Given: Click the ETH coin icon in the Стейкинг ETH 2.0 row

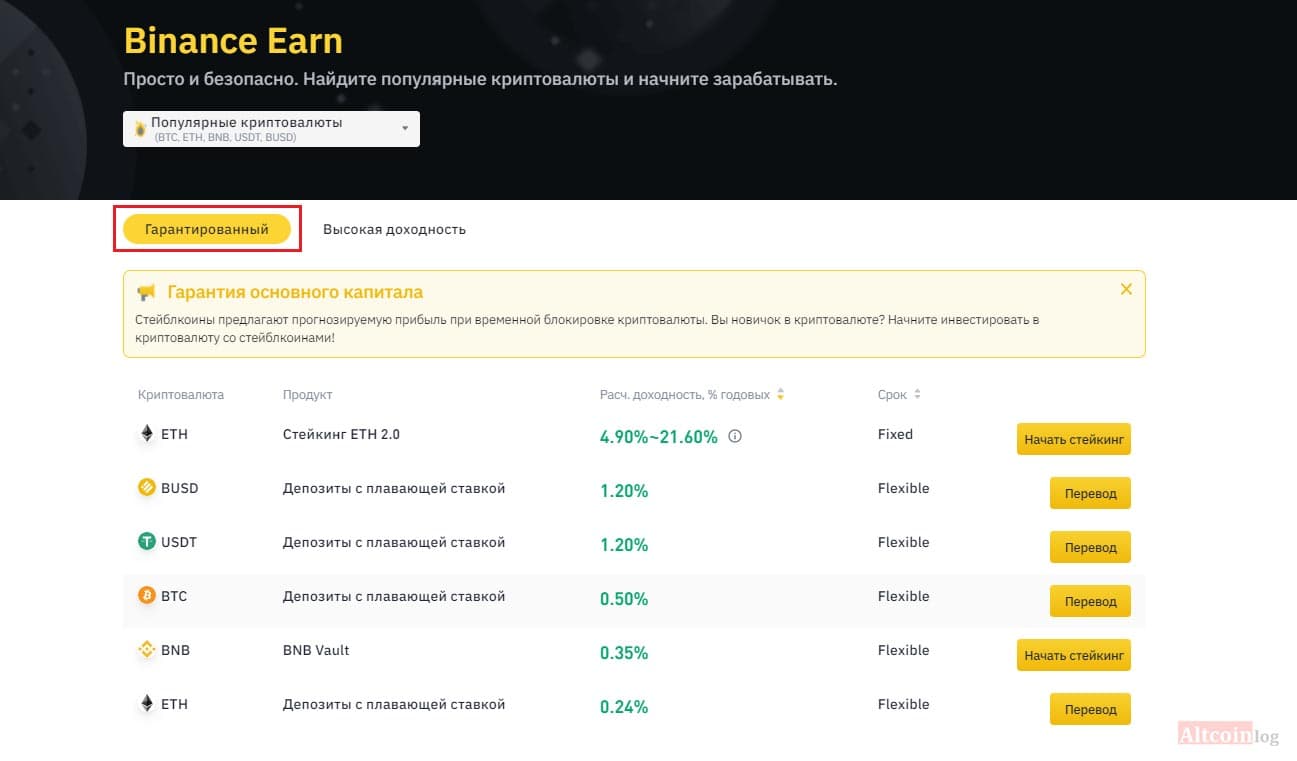Looking at the screenshot, I should tap(147, 434).
